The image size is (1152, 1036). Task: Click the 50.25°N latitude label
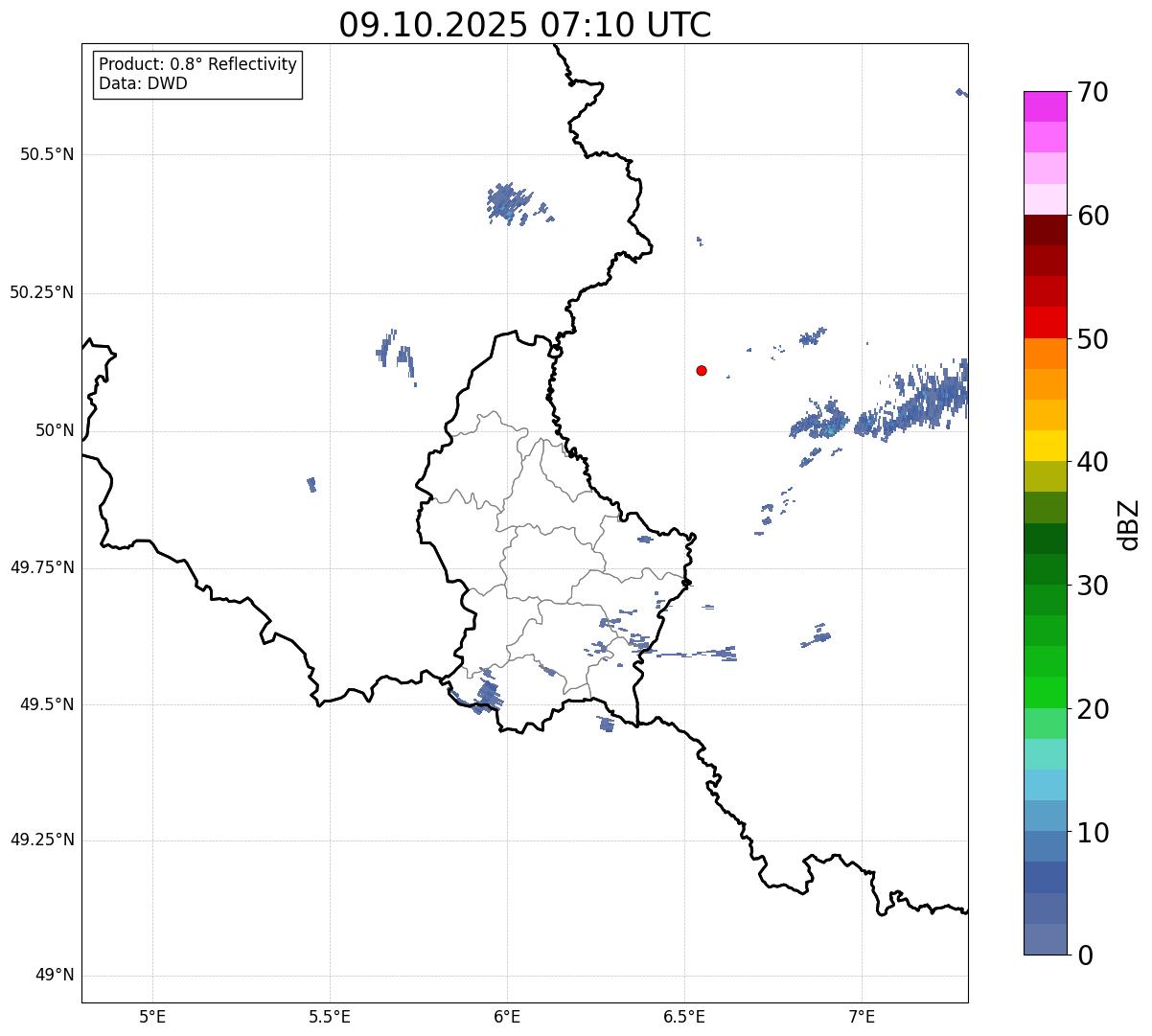42,292
